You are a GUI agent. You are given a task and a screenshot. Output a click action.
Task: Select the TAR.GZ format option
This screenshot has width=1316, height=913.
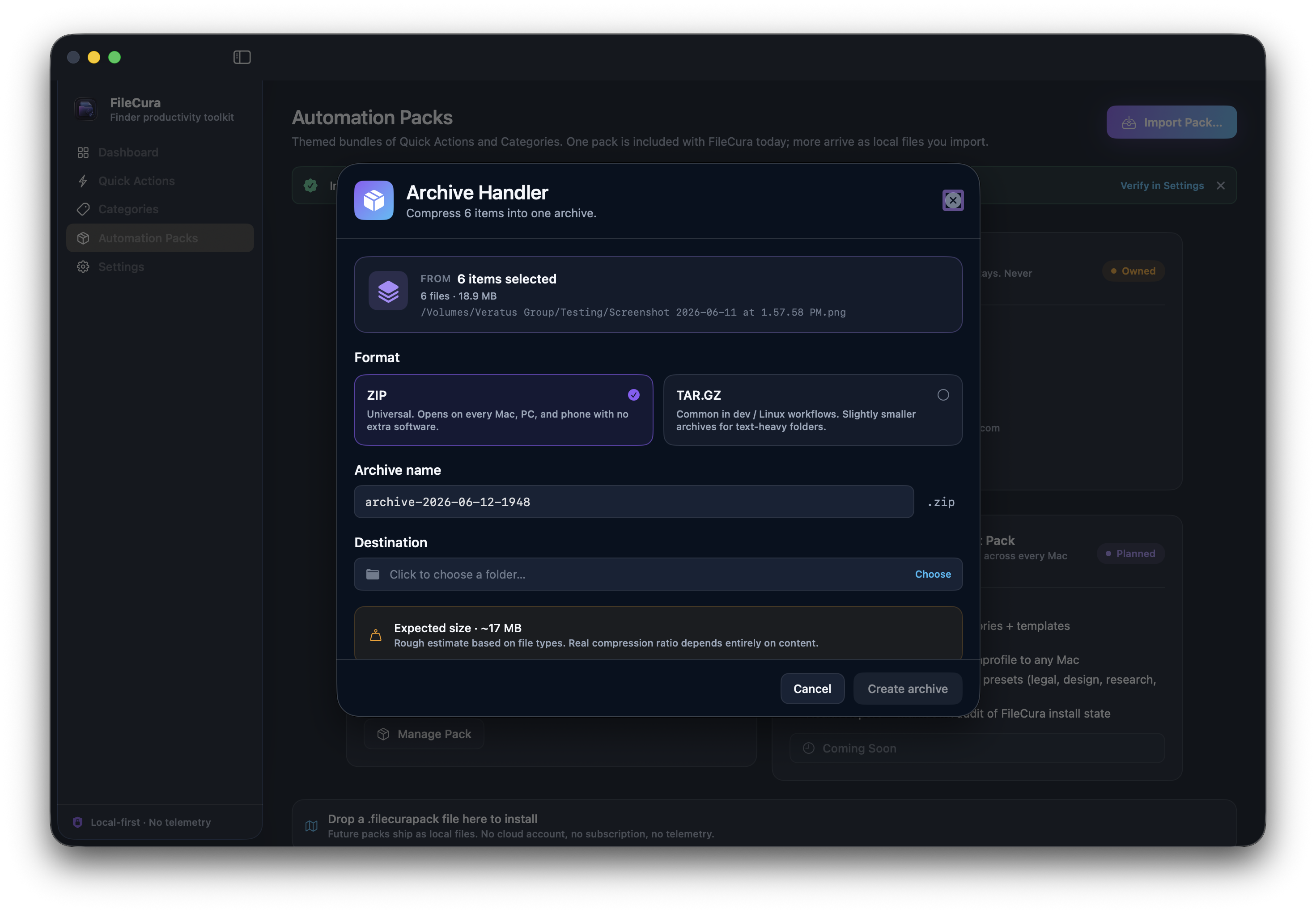[x=812, y=410]
